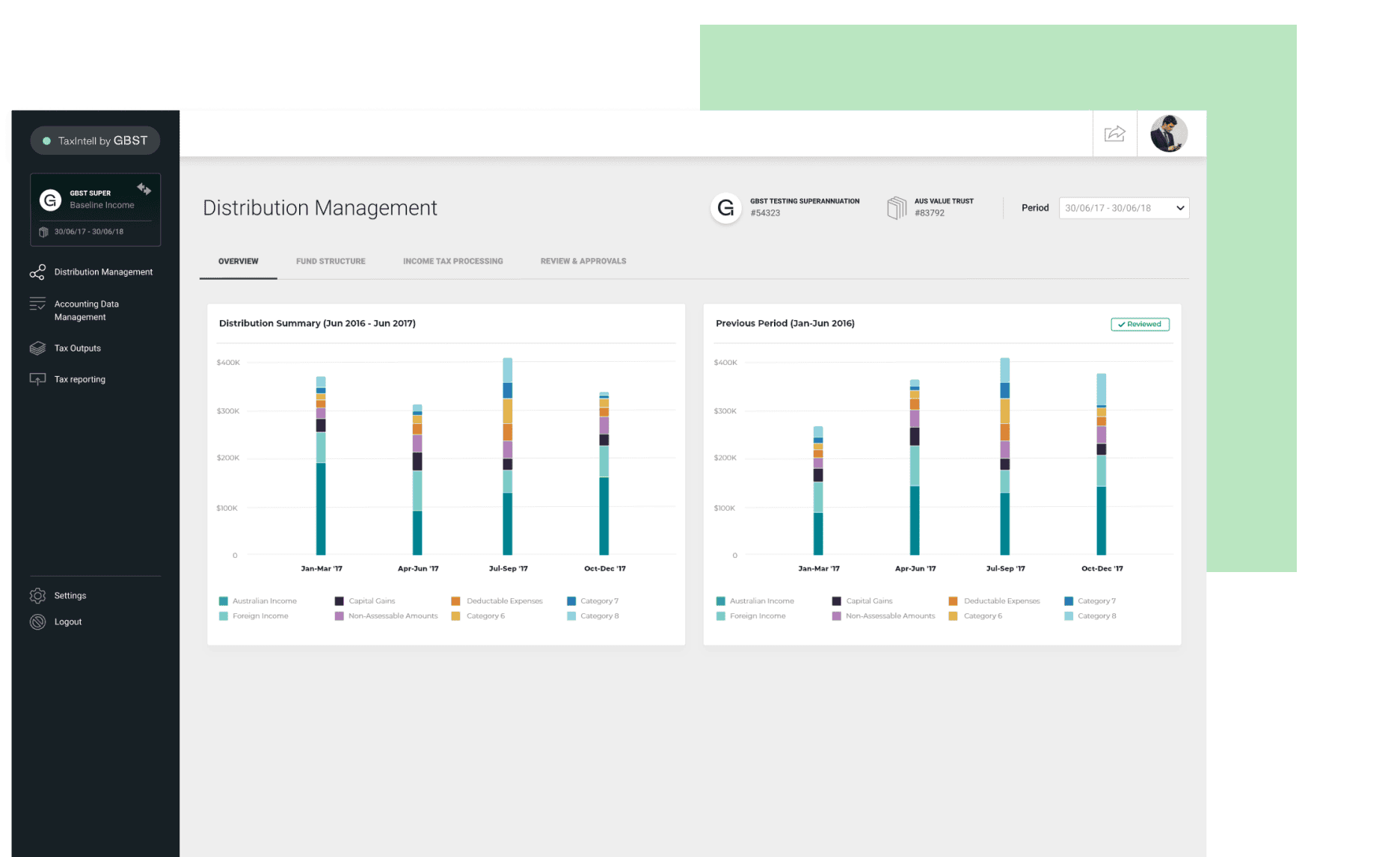Click the Logout icon

pos(37,622)
